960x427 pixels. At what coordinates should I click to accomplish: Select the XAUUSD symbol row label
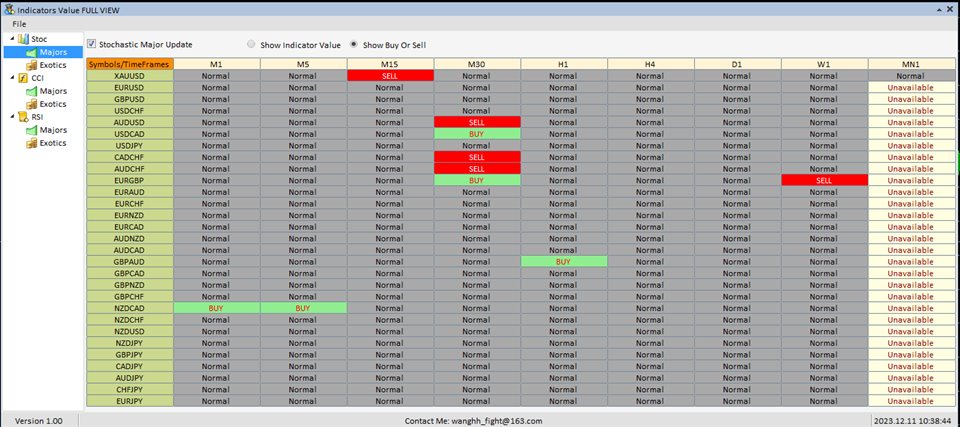[x=130, y=76]
